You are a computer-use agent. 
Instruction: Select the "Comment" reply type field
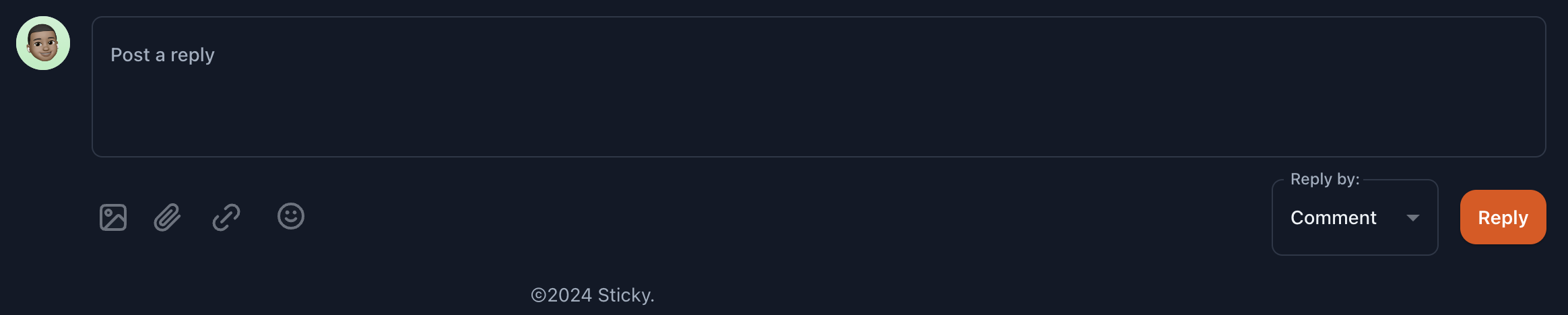coord(1334,217)
